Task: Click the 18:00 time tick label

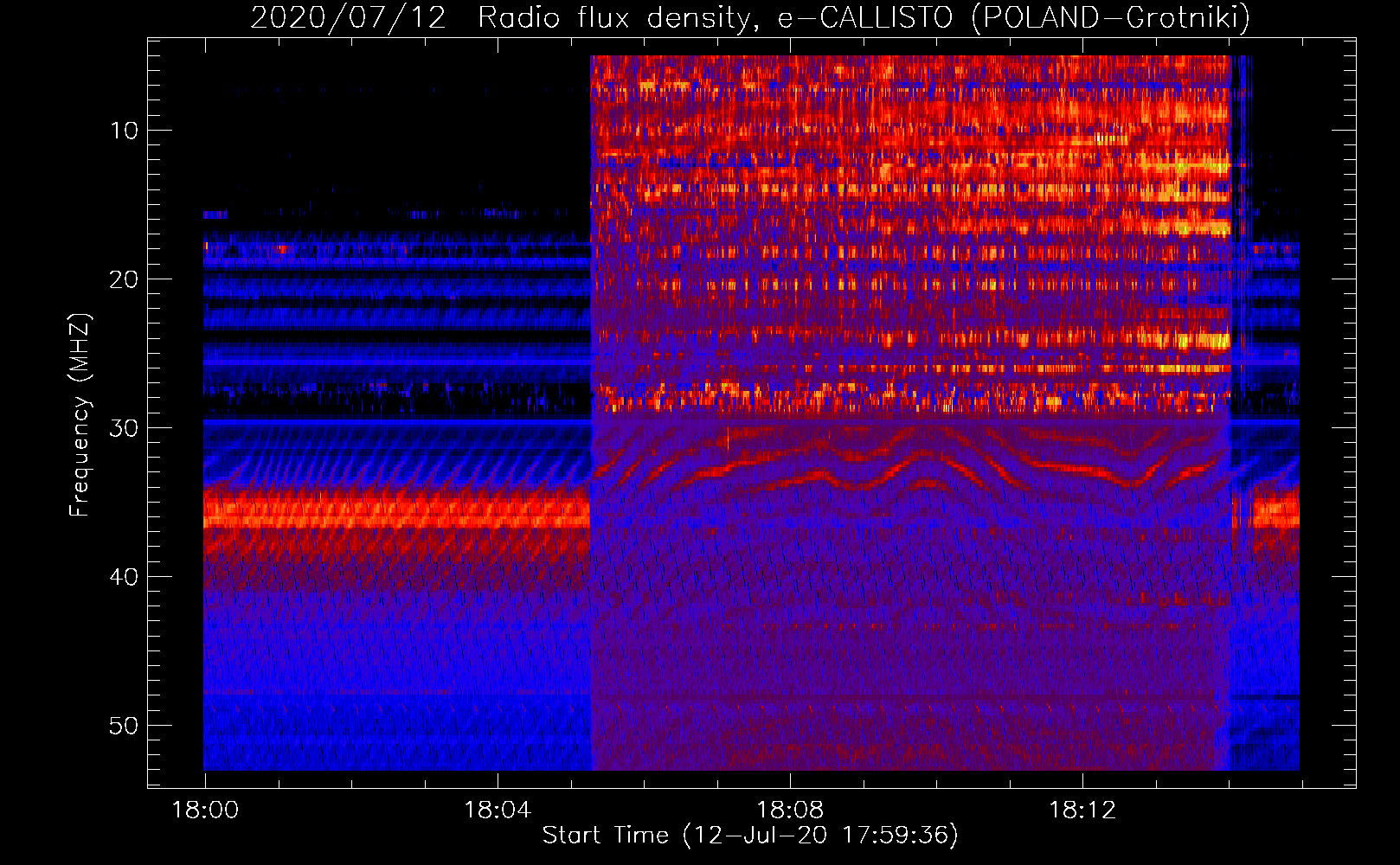Action: pyautogui.click(x=205, y=811)
